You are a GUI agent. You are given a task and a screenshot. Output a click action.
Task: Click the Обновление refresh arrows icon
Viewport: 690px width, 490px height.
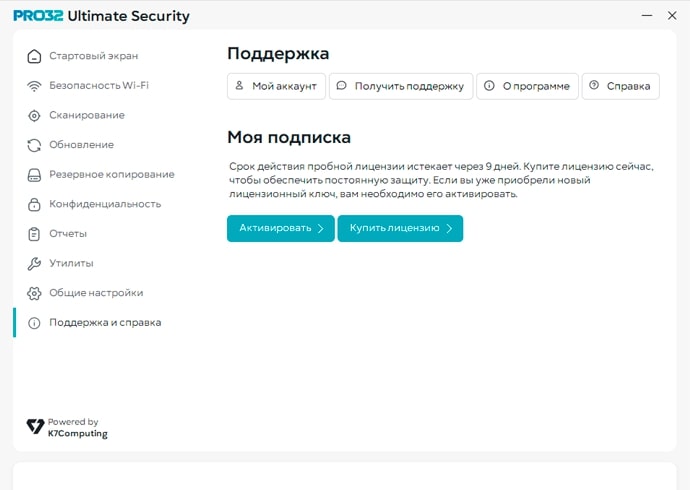[x=34, y=145]
